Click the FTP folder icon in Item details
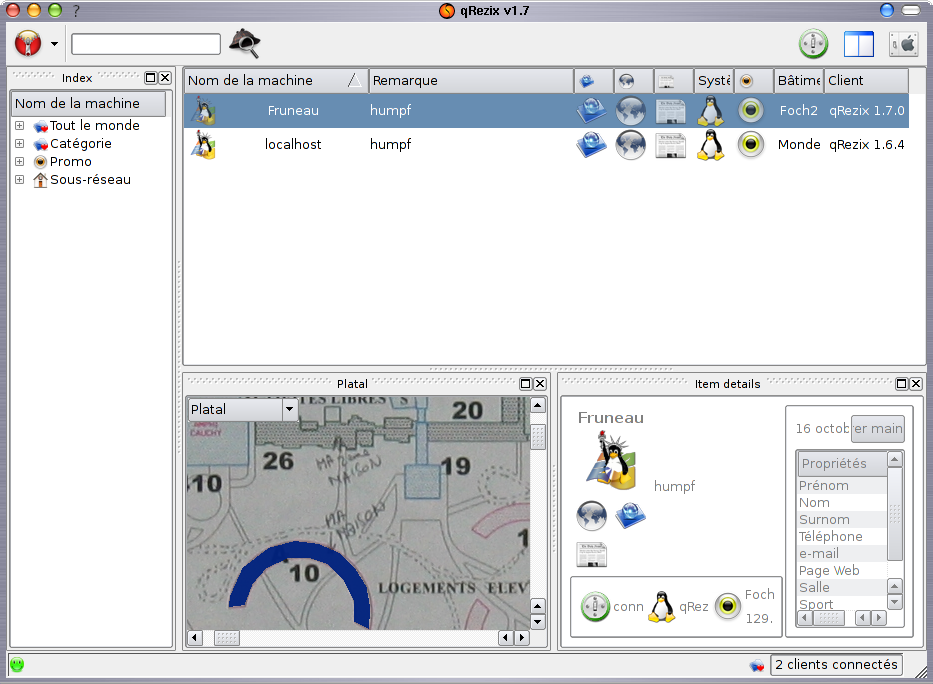 click(x=630, y=515)
